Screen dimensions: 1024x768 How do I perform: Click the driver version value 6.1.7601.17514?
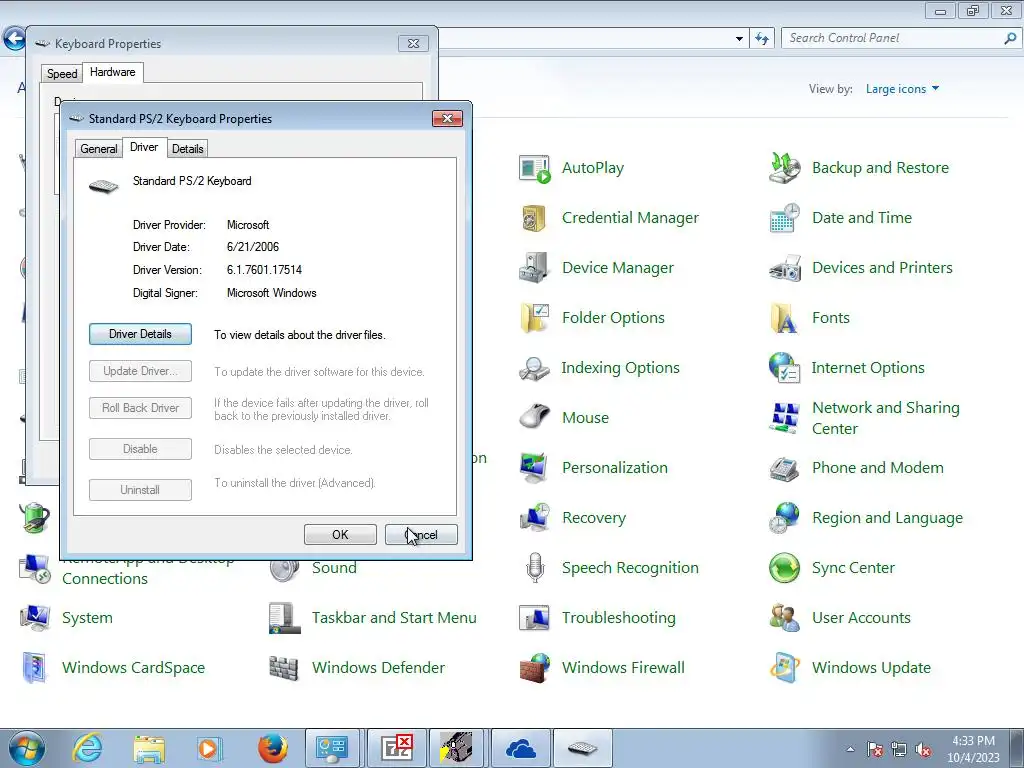pos(264,270)
